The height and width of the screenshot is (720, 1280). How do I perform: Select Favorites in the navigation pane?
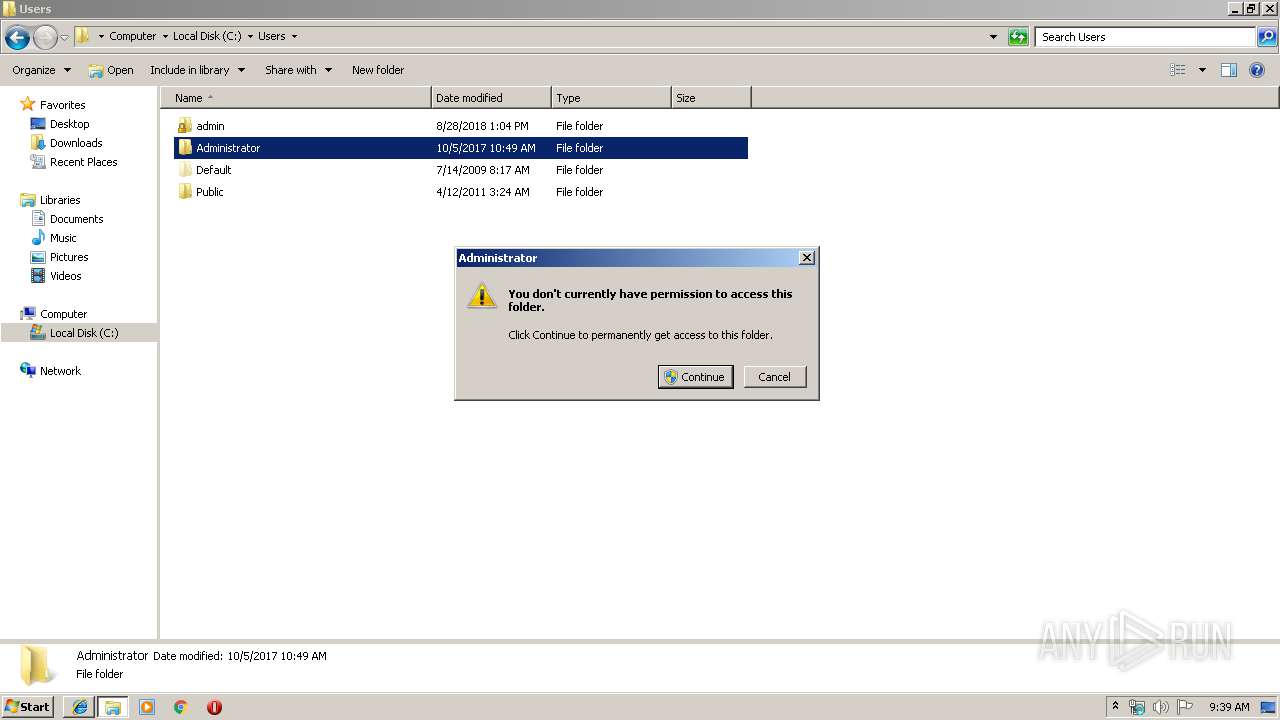[x=62, y=105]
